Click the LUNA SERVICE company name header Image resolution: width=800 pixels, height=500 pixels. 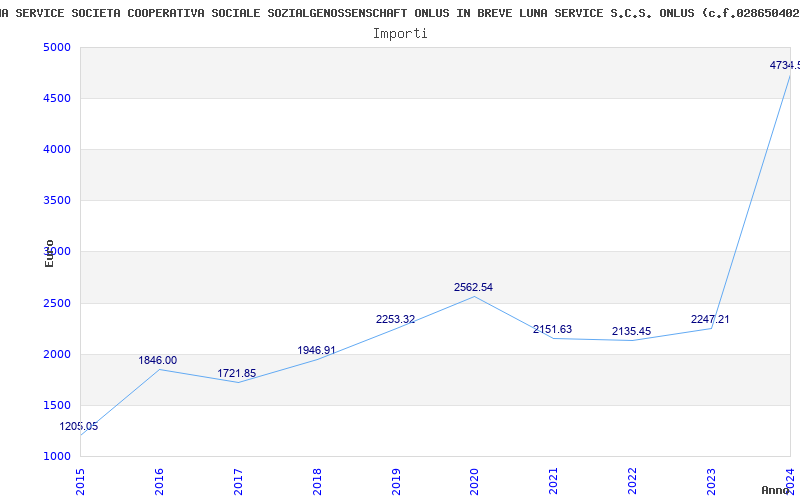[x=400, y=13]
